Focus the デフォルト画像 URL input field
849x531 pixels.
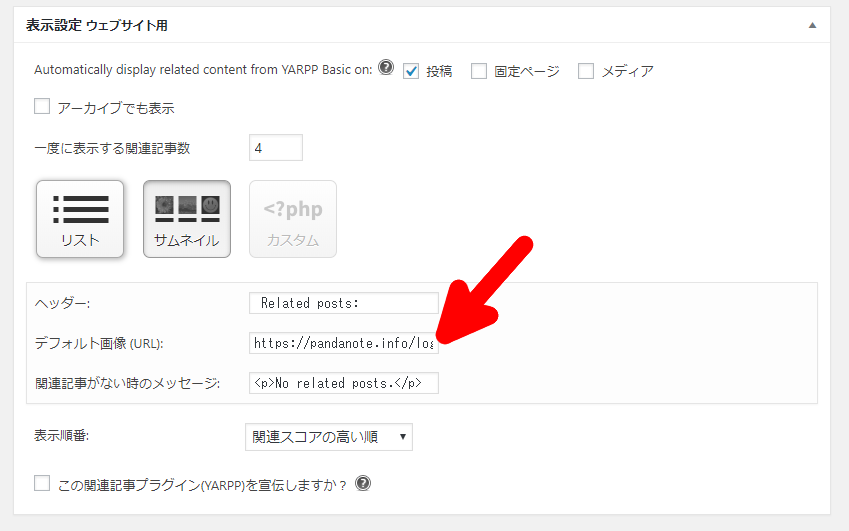click(x=343, y=343)
